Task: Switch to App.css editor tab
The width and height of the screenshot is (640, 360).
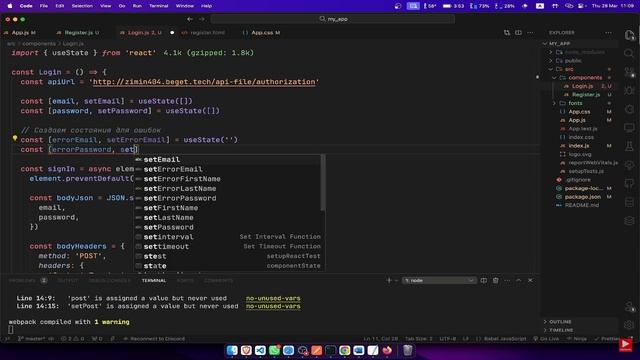Action: click(262, 33)
